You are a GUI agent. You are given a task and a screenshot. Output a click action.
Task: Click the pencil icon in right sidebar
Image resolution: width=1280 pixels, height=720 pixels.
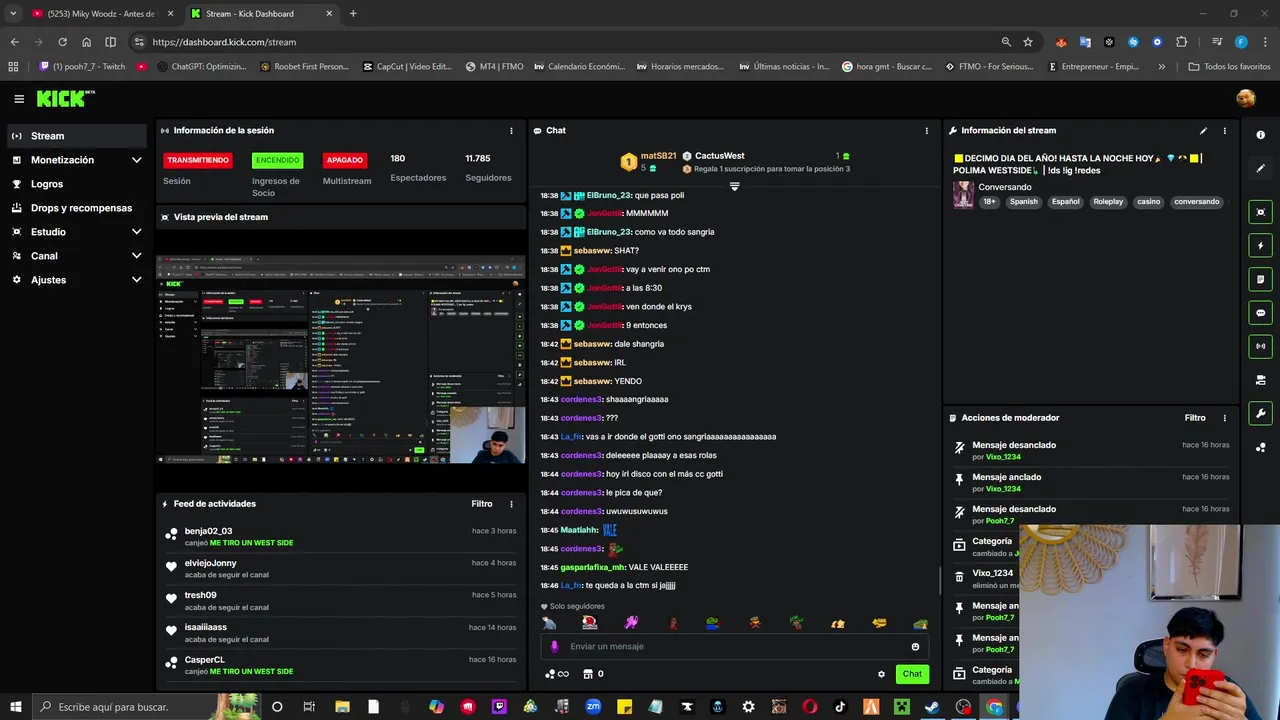[1260, 168]
